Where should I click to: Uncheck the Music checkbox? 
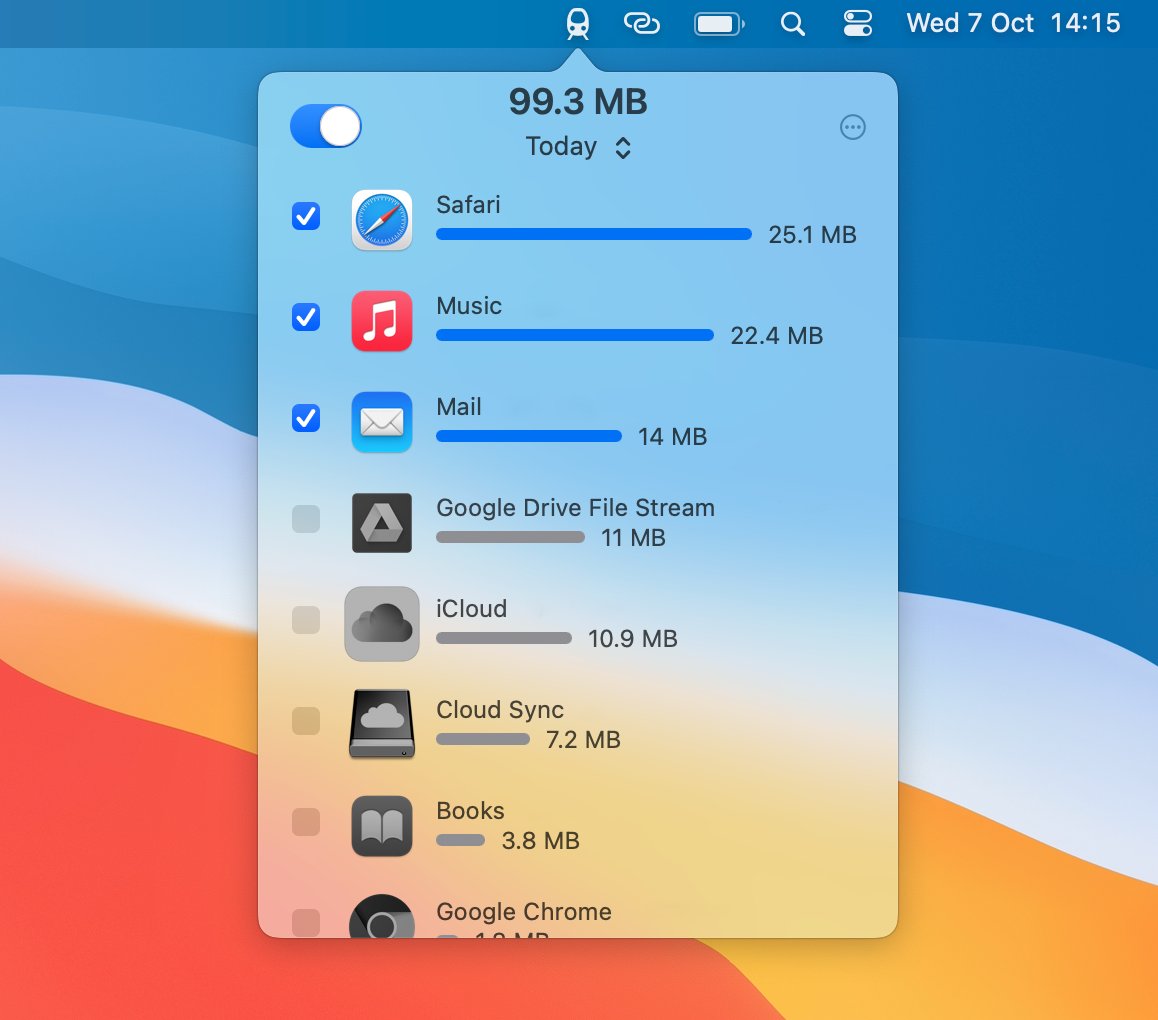coord(306,318)
